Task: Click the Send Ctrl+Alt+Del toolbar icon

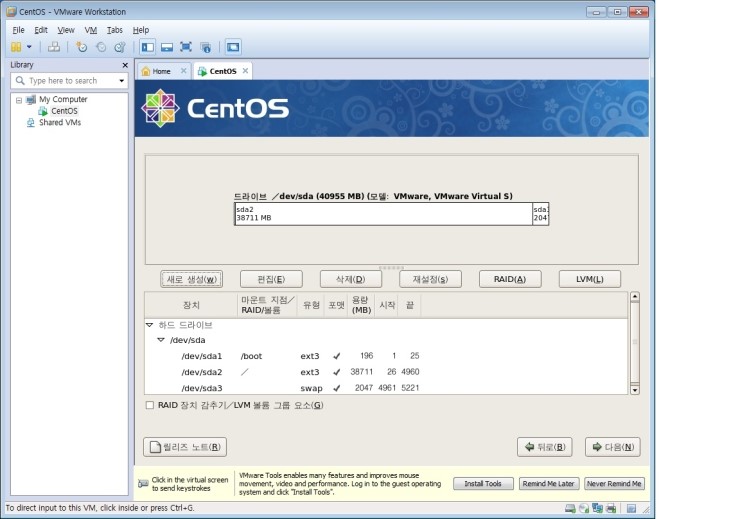Action: pos(54,47)
